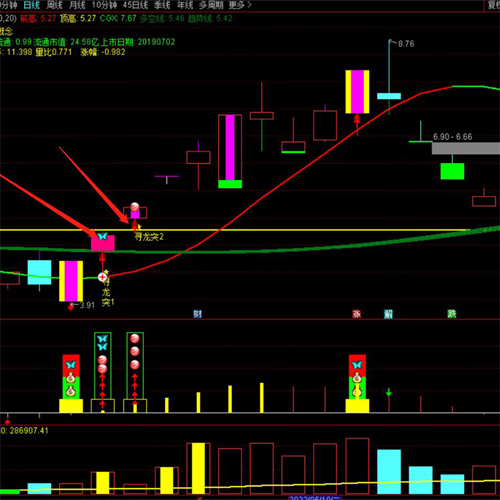The height and width of the screenshot is (500, 500).
Task: Click the red 涨 marker
Action: pyautogui.click(x=357, y=314)
